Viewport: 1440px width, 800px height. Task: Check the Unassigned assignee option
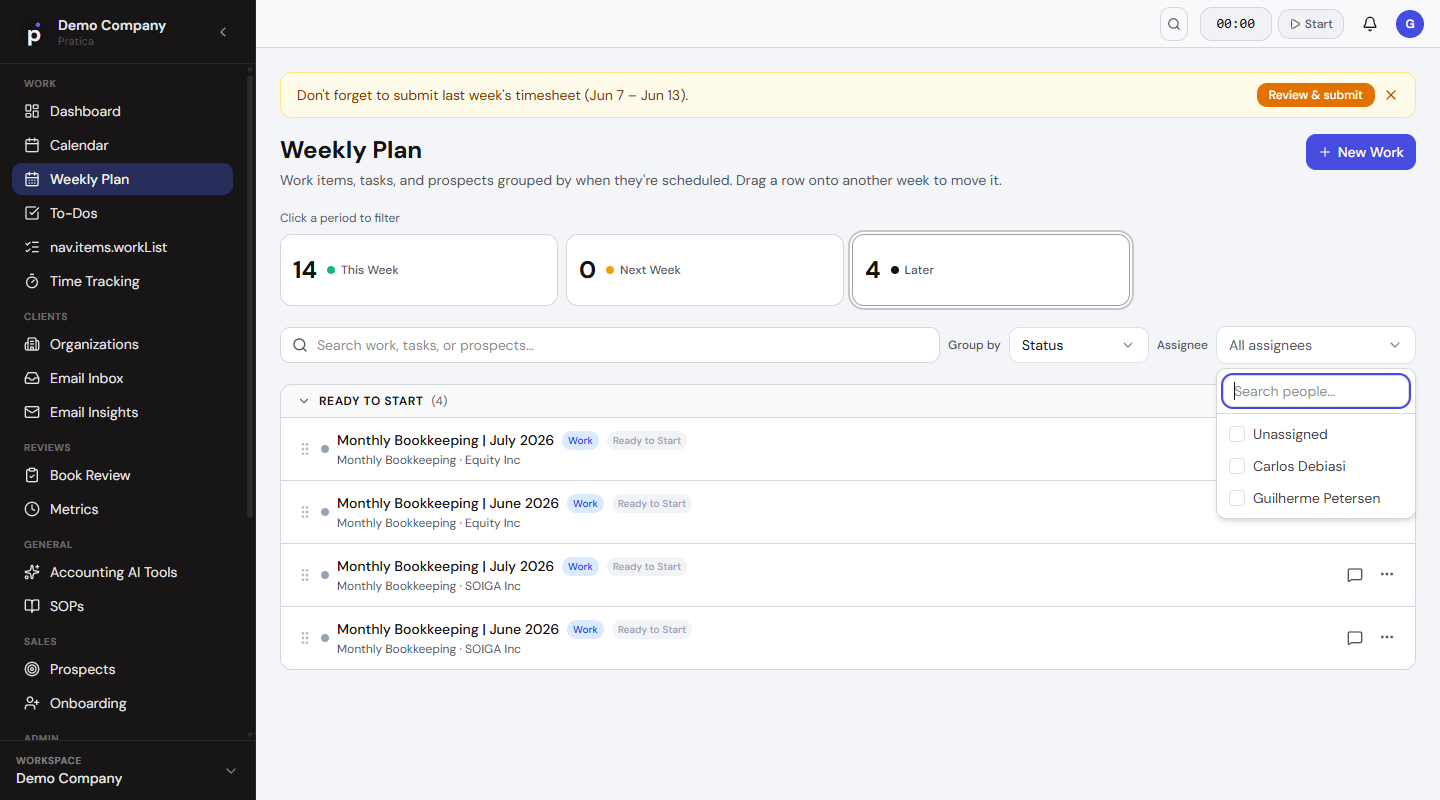coord(1237,434)
